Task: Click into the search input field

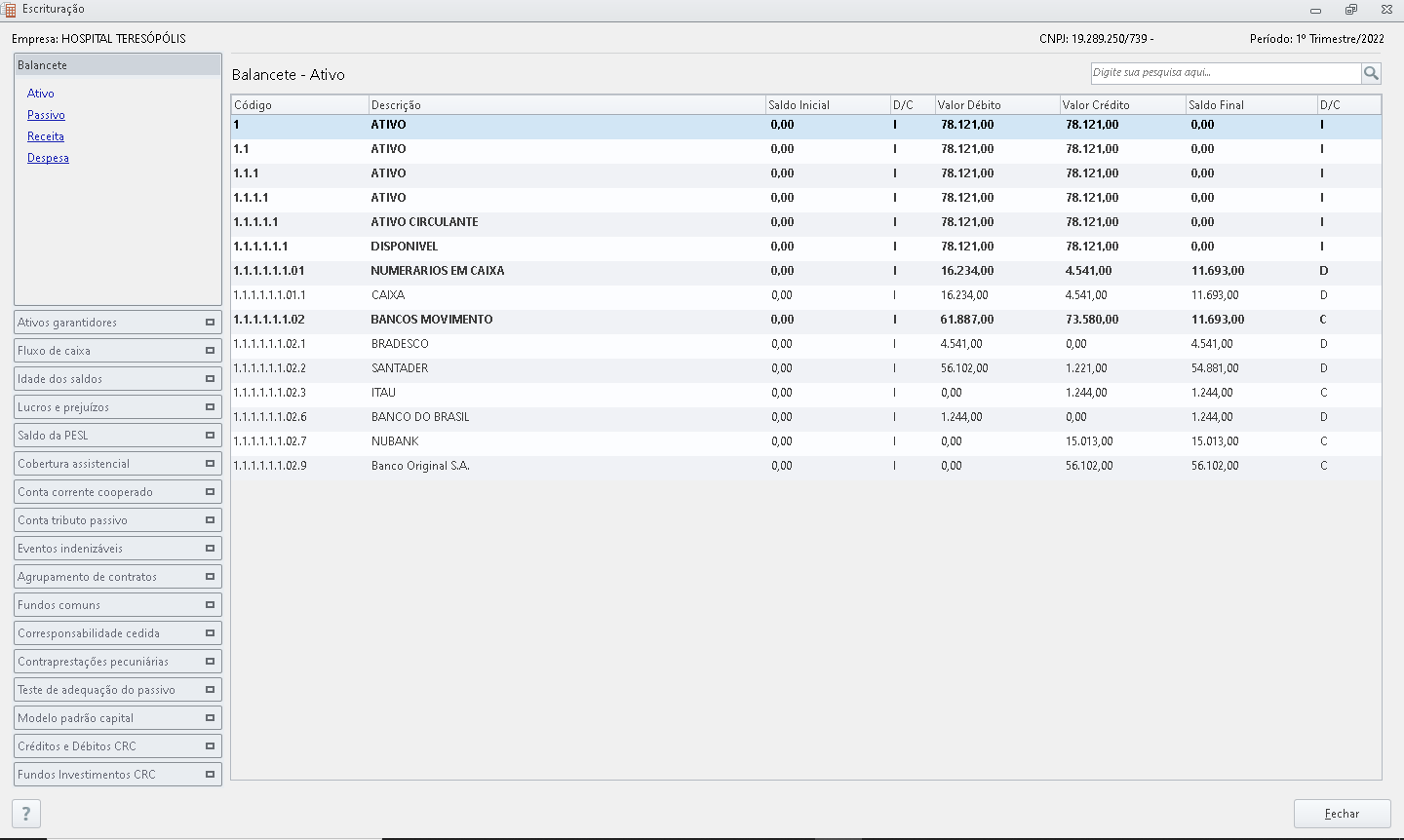Action: click(x=1225, y=73)
